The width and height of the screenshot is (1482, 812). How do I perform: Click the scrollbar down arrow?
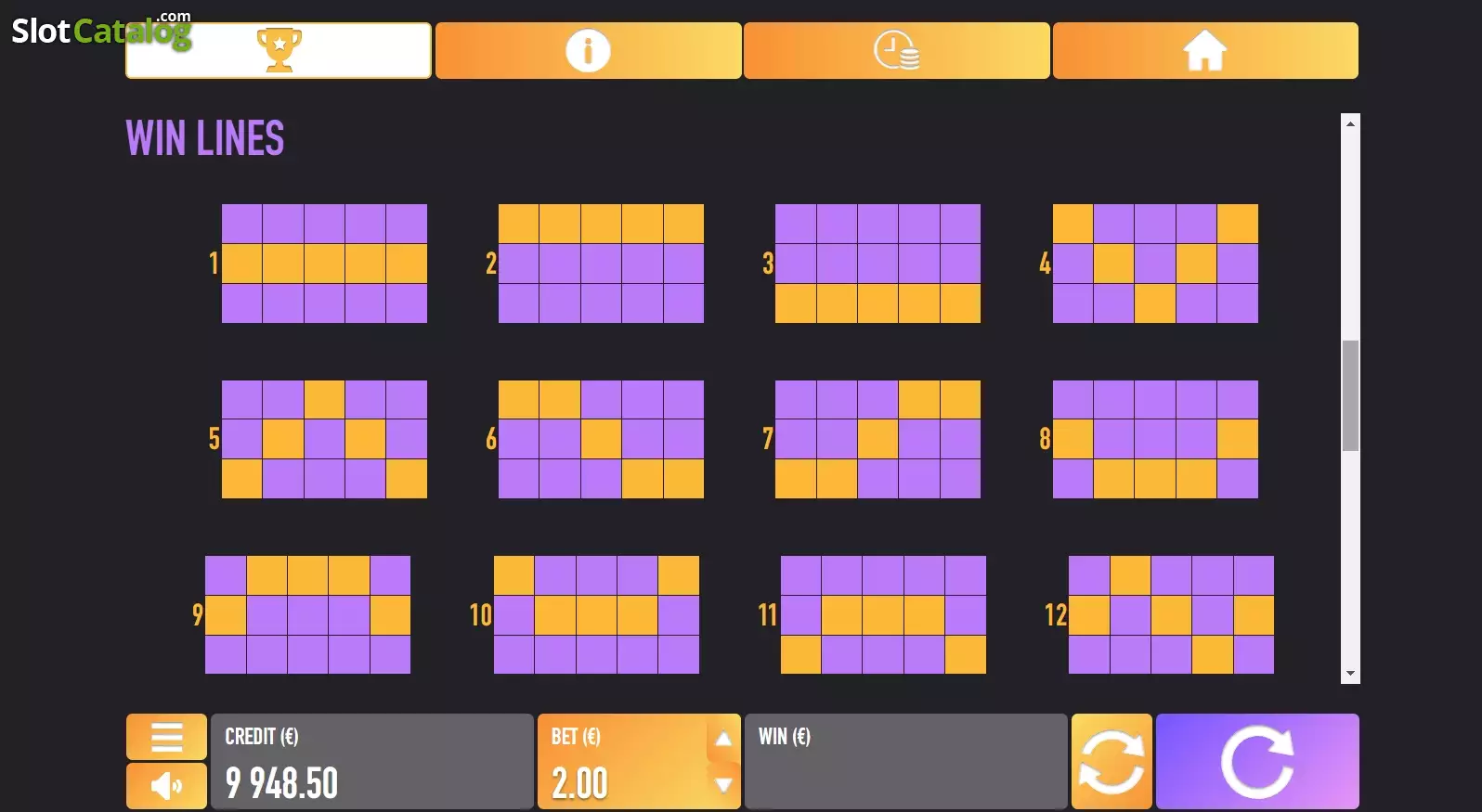click(x=1350, y=674)
